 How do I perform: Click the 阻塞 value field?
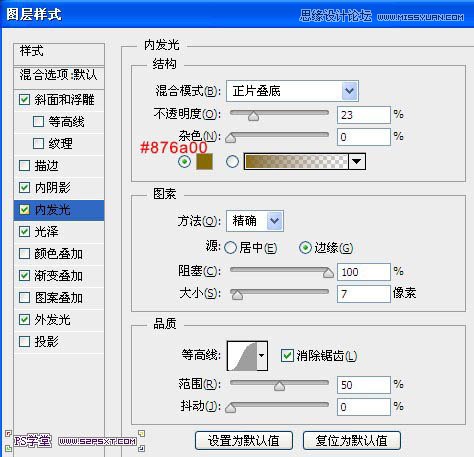point(364,272)
